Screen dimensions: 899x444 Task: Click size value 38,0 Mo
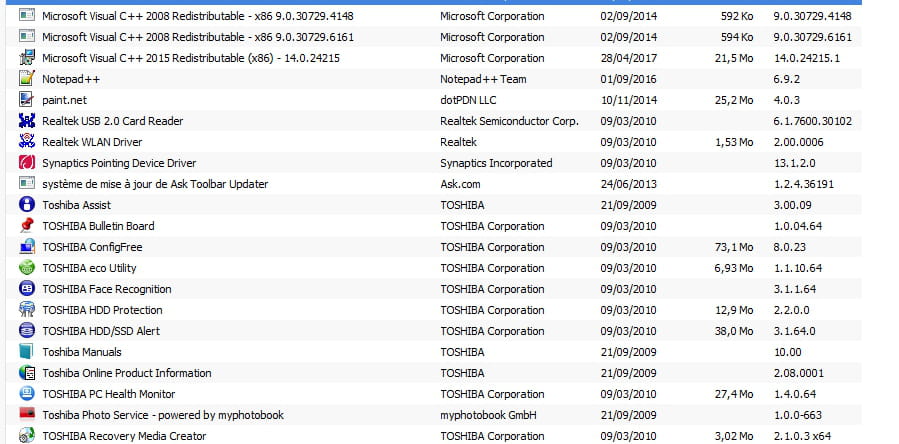[734, 331]
